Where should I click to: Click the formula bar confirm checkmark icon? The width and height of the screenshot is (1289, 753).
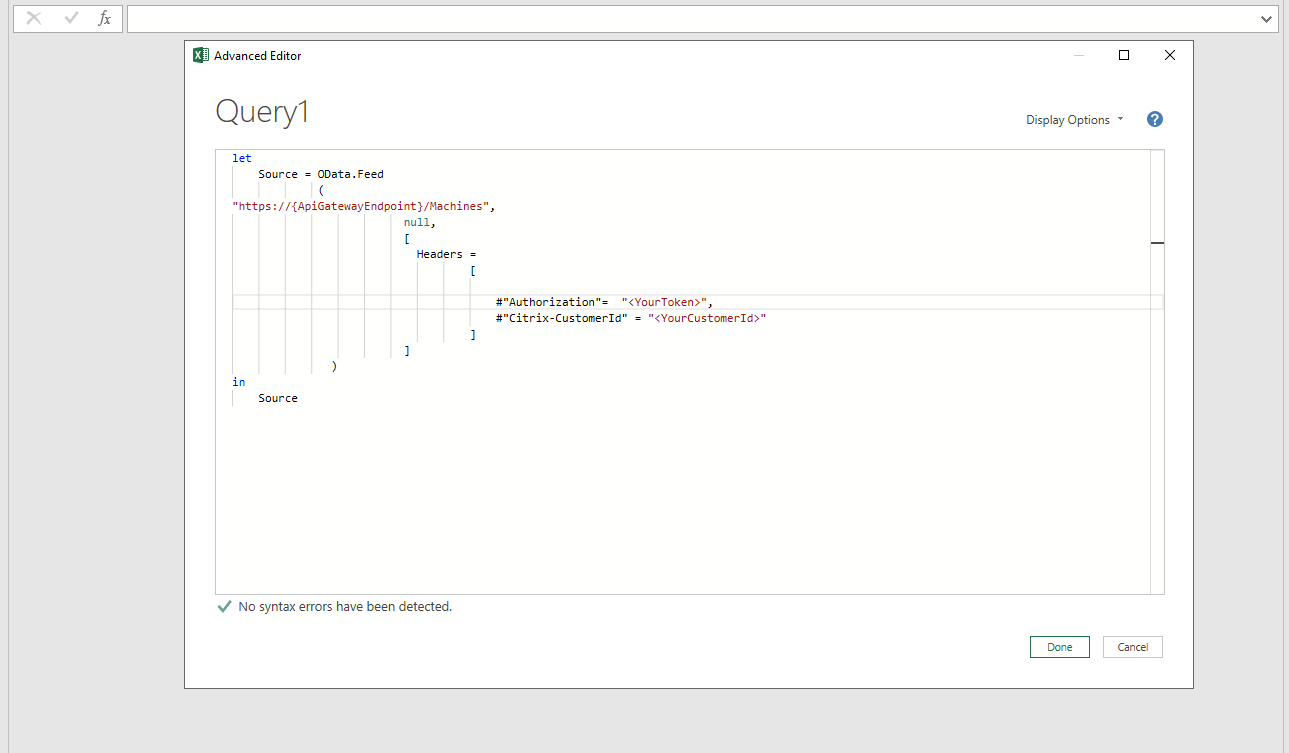click(x=71, y=19)
